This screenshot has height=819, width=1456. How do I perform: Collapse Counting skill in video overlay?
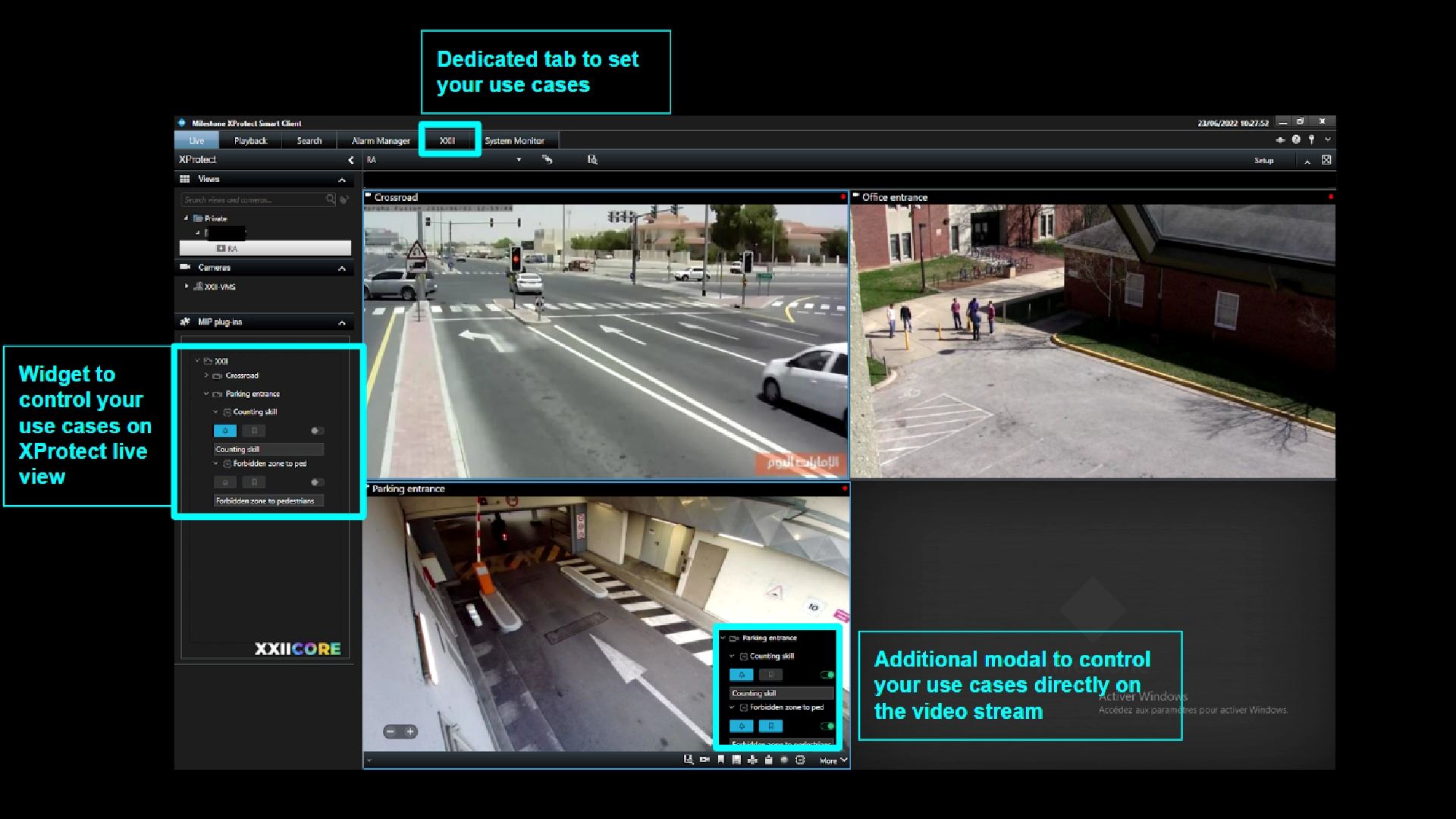click(x=732, y=656)
